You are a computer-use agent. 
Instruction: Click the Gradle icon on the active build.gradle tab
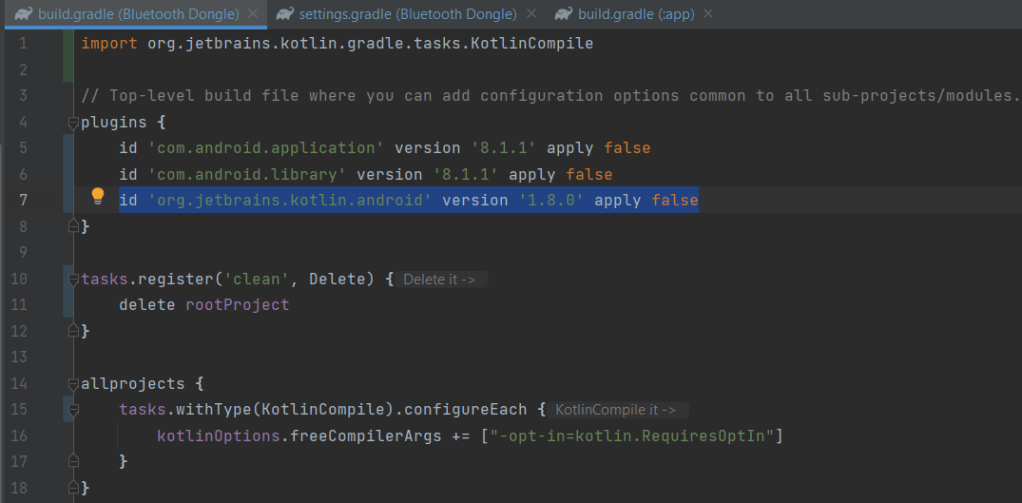click(19, 14)
